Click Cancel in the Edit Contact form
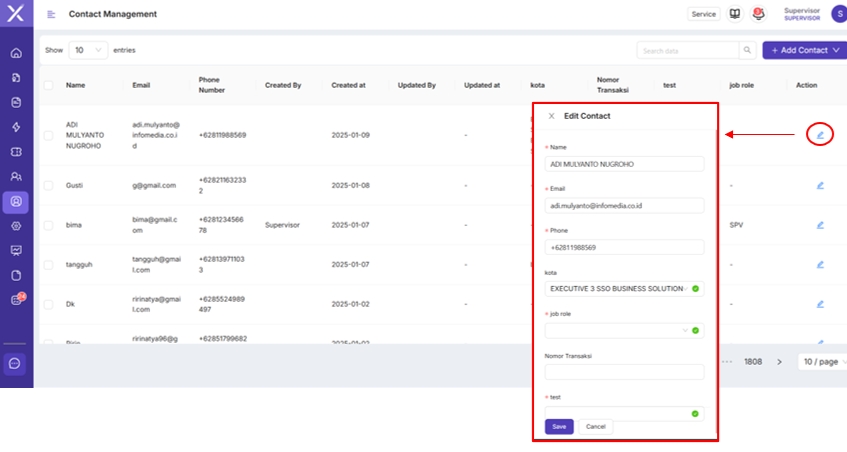Image resolution: width=847 pixels, height=452 pixels. click(595, 426)
